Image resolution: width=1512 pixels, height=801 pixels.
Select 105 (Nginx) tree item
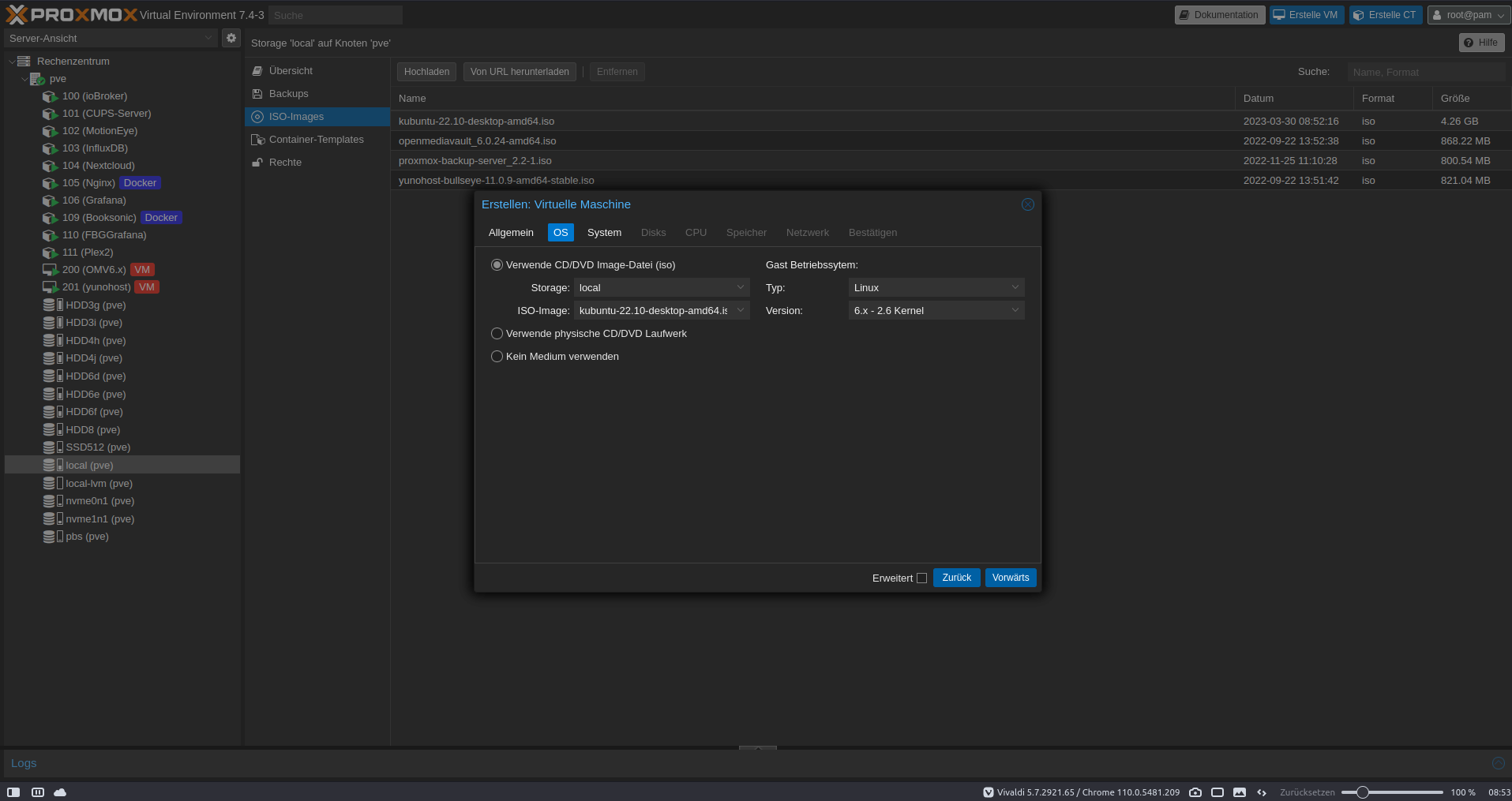coord(122,183)
